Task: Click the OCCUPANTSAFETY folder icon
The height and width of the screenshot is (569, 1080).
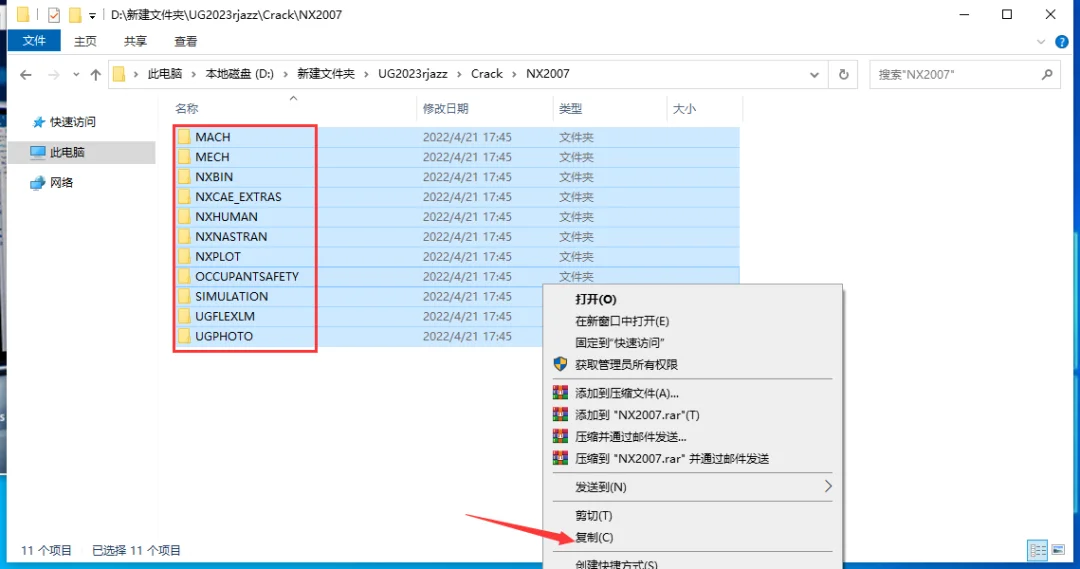Action: (184, 276)
